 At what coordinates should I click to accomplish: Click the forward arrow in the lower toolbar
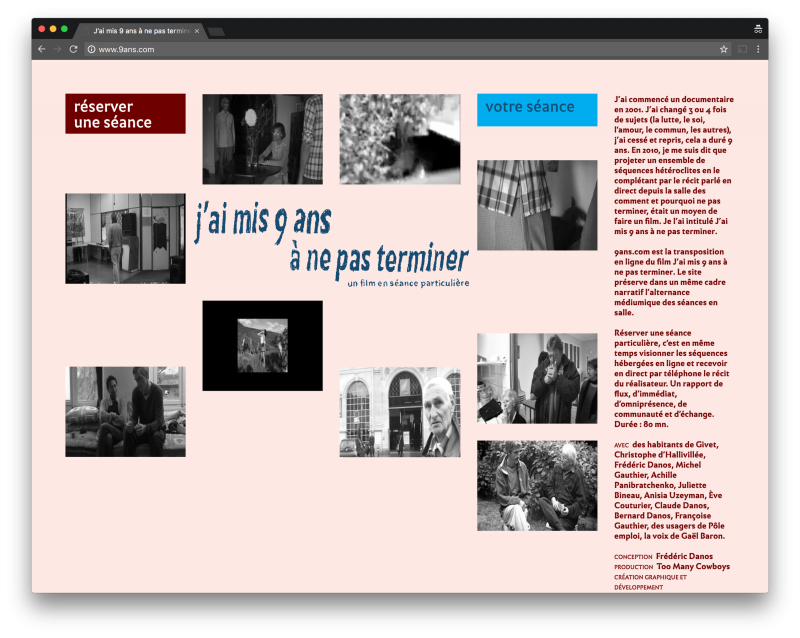tap(57, 48)
